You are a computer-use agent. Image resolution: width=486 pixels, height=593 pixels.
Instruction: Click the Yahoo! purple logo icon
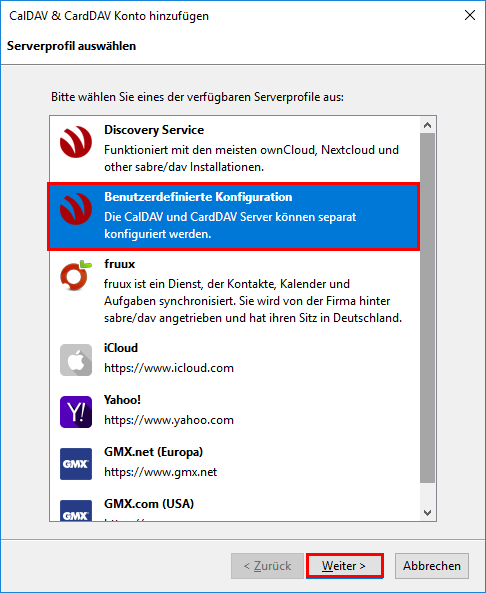76,412
